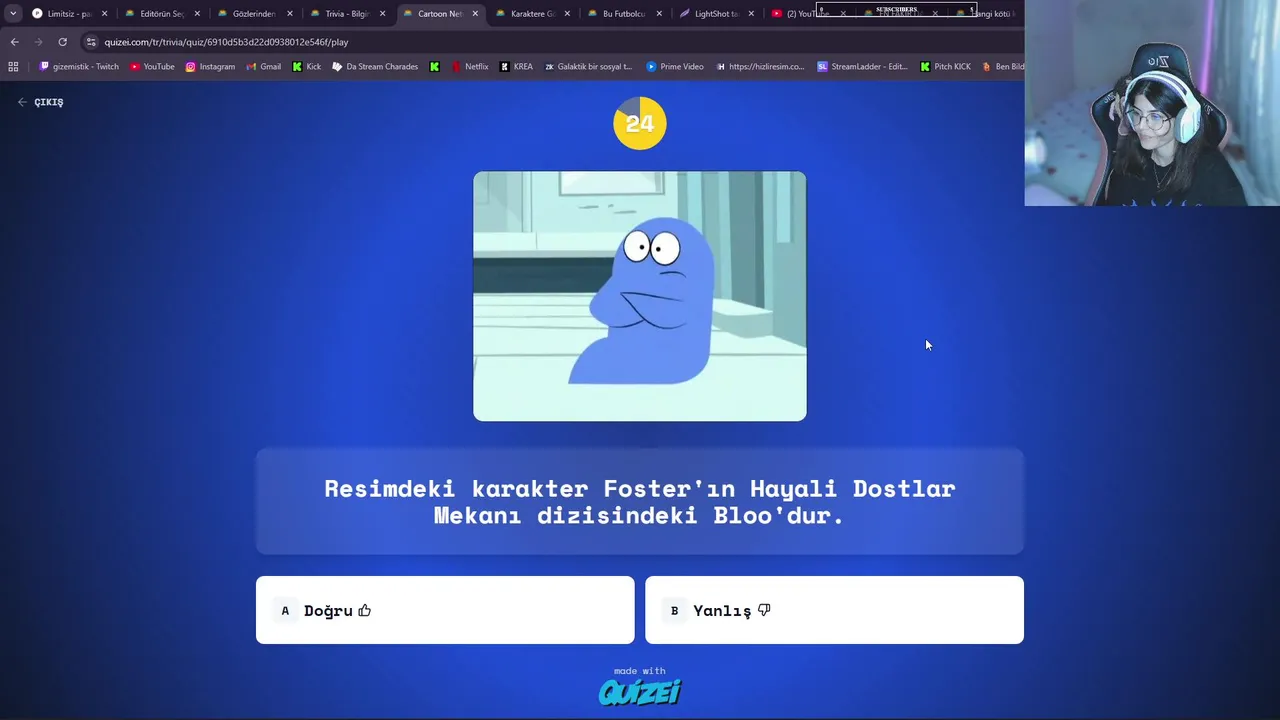The height and width of the screenshot is (720, 1280).
Task: Open the hizliresim.com bookmark
Action: pyautogui.click(x=760, y=67)
